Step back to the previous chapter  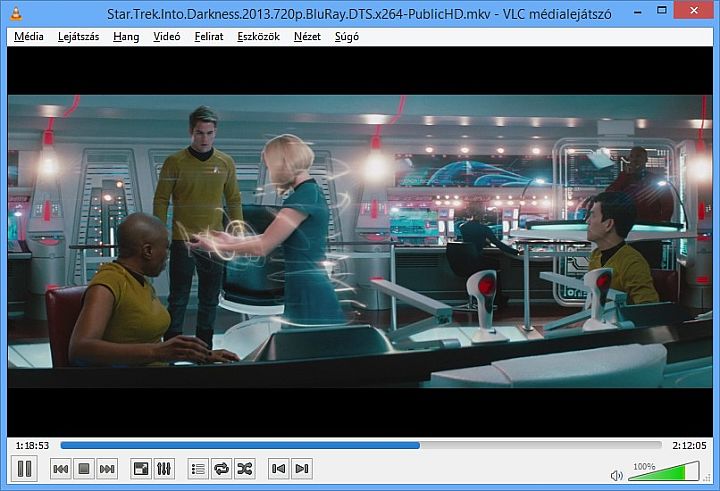[279, 468]
